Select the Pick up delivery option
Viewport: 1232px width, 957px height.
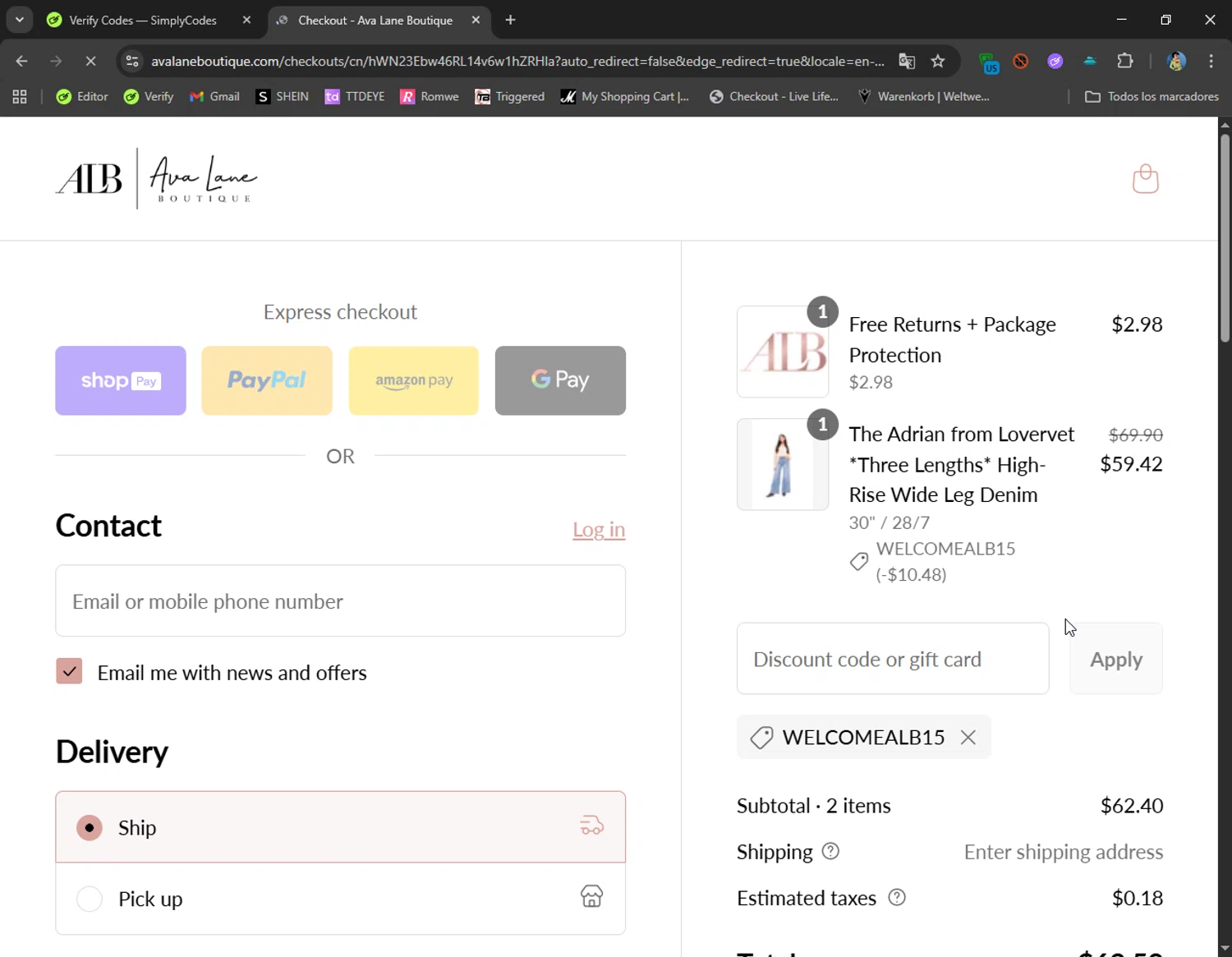click(x=341, y=899)
